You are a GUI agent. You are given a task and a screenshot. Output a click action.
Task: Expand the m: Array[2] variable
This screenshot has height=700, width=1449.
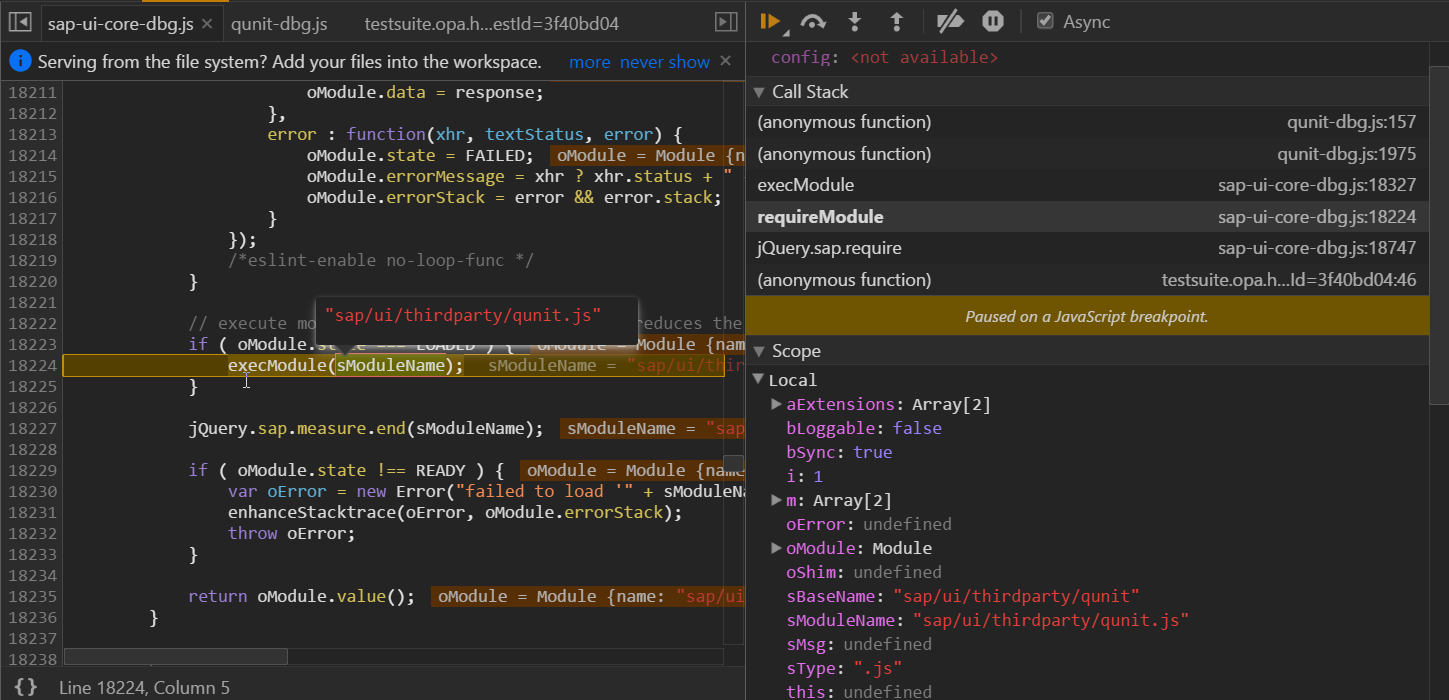tap(777, 500)
